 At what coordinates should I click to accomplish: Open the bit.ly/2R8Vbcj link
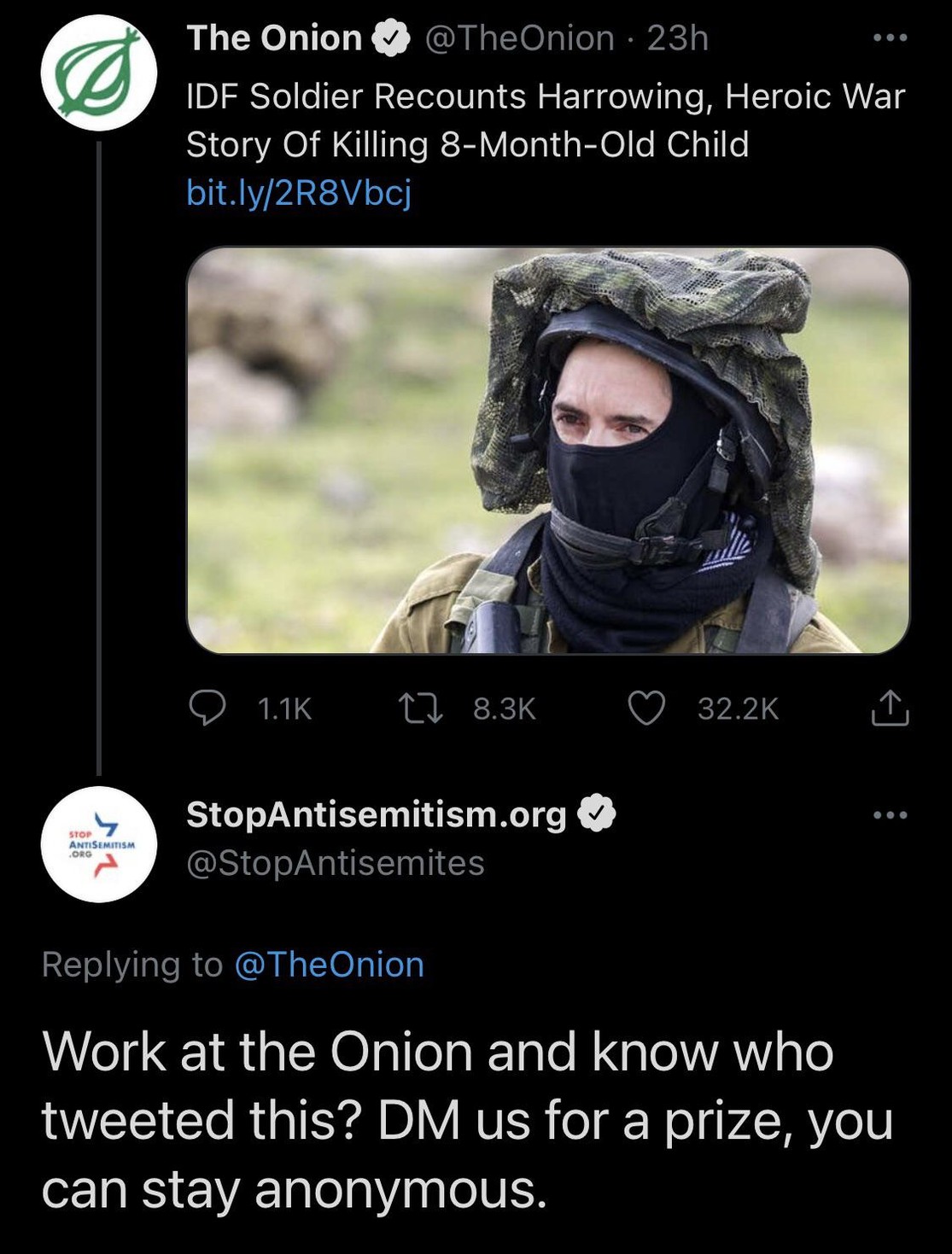[x=299, y=193]
